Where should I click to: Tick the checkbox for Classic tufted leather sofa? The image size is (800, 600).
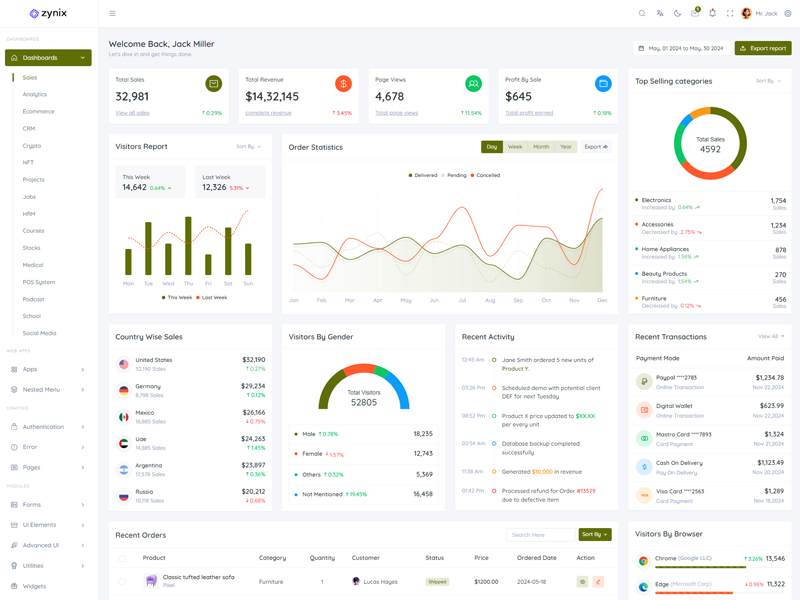(122, 581)
